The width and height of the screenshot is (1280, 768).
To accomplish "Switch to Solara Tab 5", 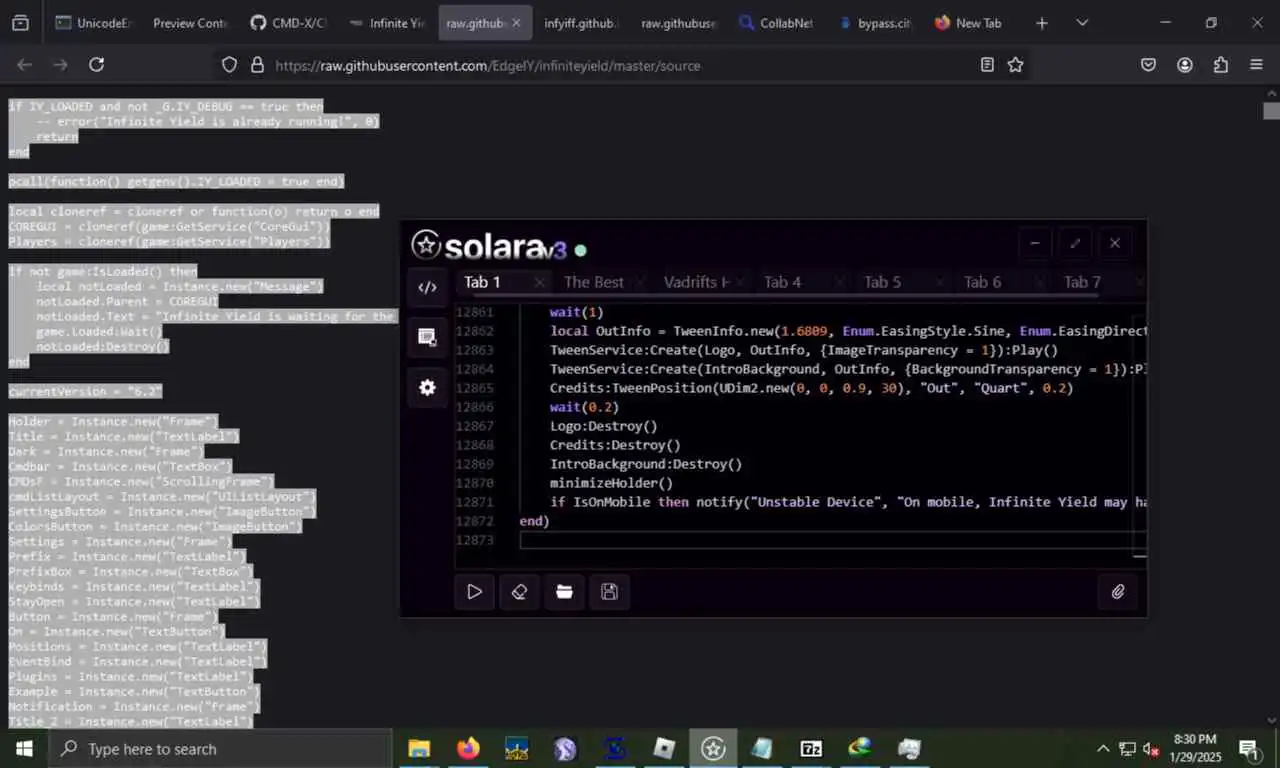I will pyautogui.click(x=882, y=282).
